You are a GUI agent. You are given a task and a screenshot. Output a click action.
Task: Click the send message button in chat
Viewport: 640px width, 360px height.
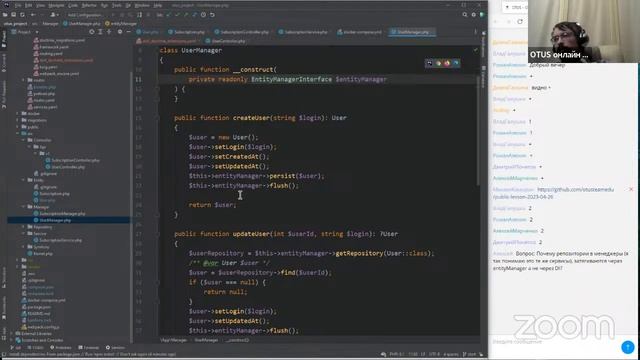[x=628, y=347]
